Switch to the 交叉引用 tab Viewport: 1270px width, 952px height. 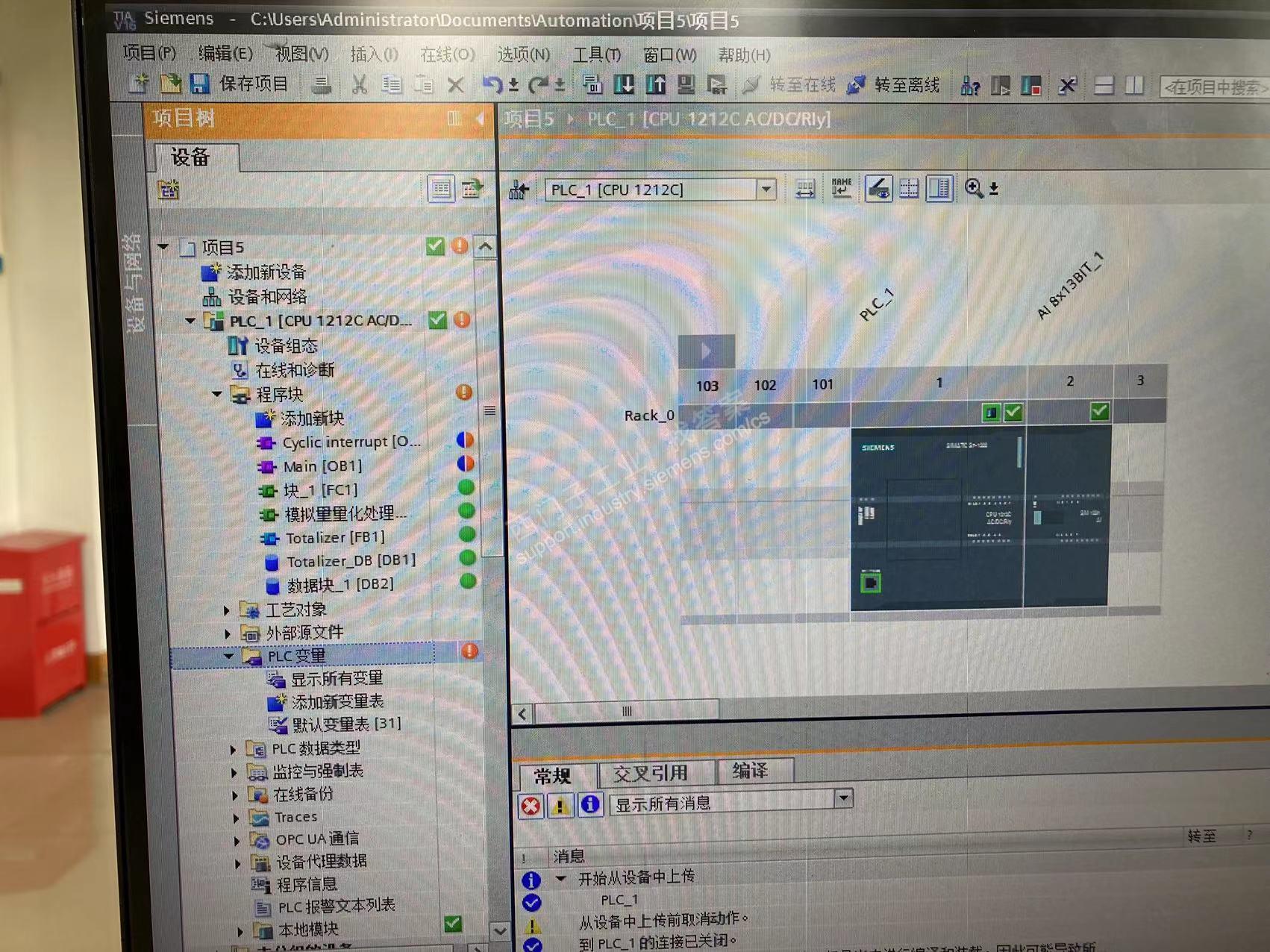tap(651, 774)
